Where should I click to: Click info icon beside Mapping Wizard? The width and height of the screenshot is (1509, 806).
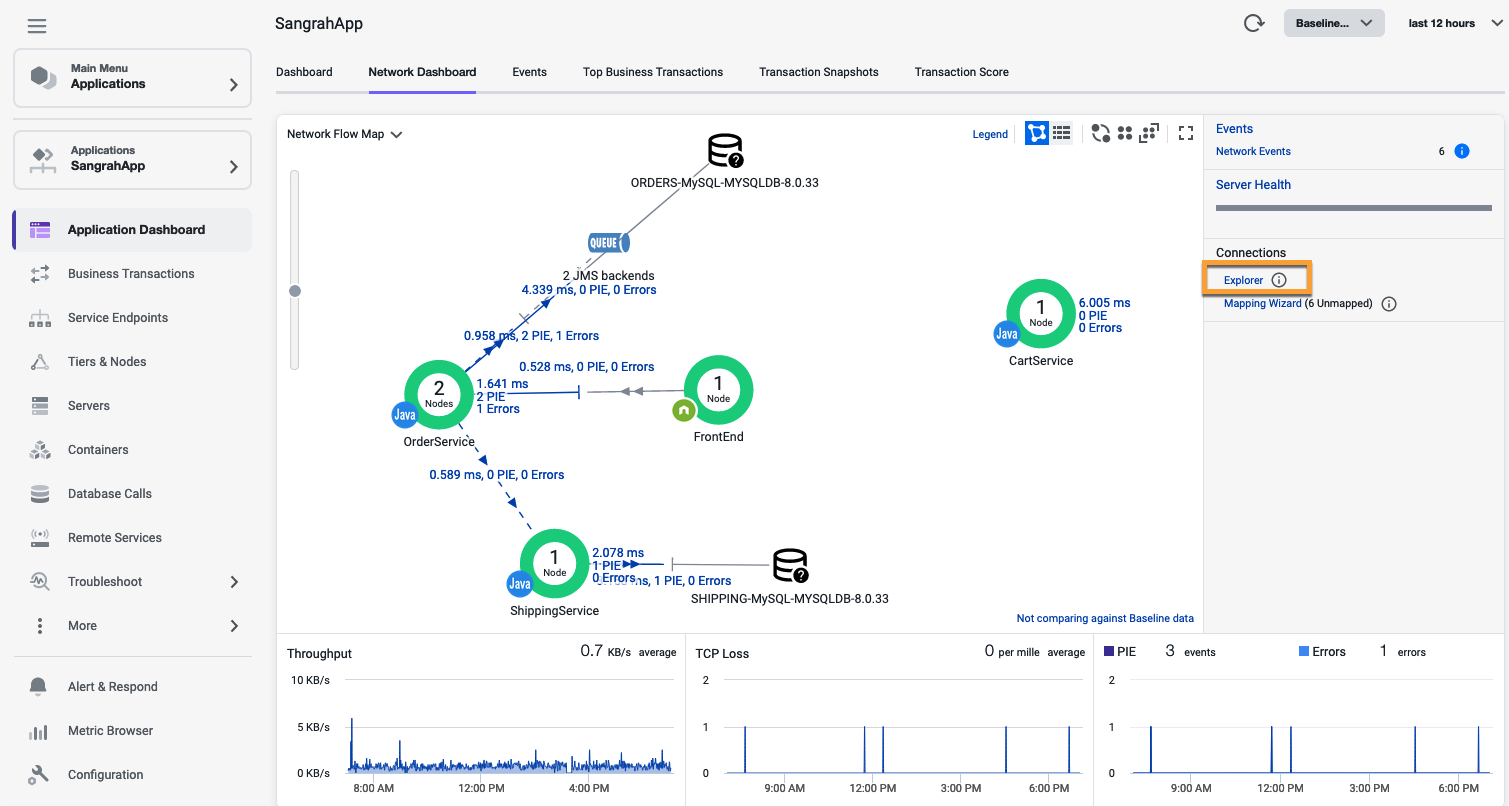pyautogui.click(x=1389, y=304)
